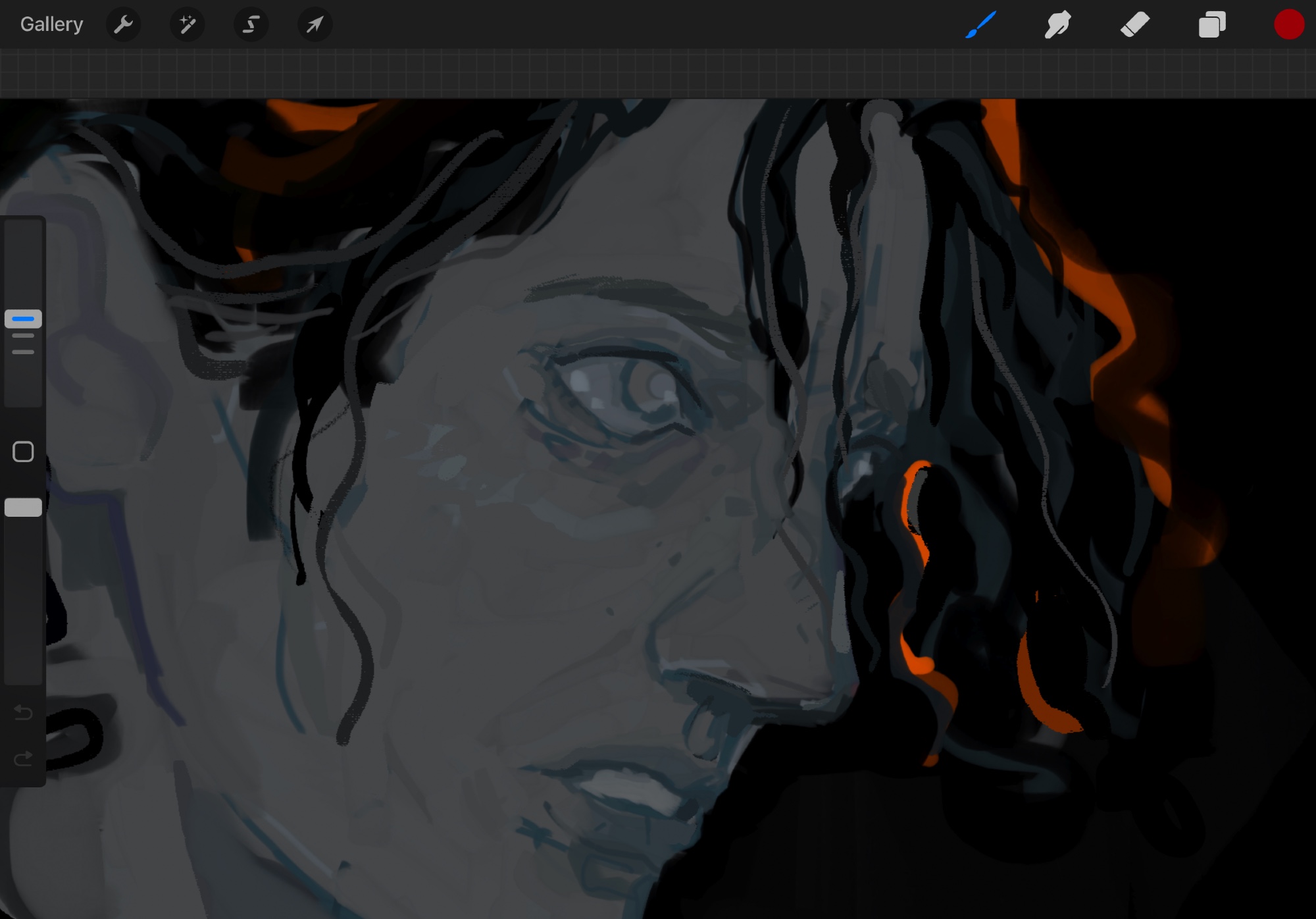The width and height of the screenshot is (1316, 919).
Task: Select the Brush paint tool
Action: [980, 25]
